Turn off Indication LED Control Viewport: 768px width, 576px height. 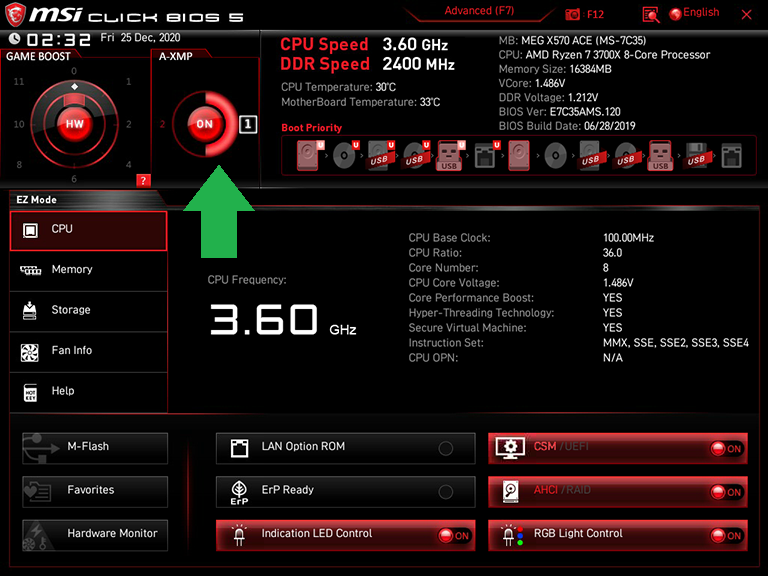coord(454,536)
